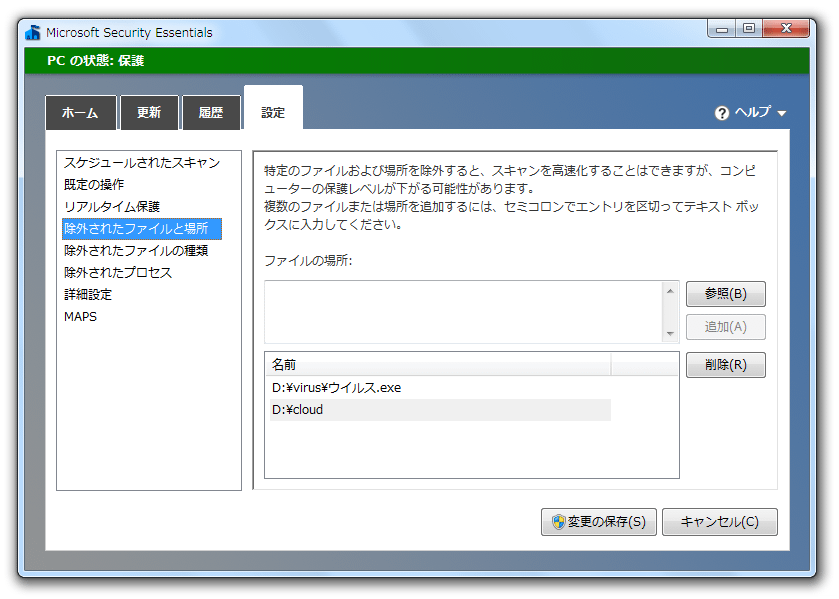Screen dimensions: 839x599
Task: Switch to the 更新 tab
Action: [x=149, y=112]
